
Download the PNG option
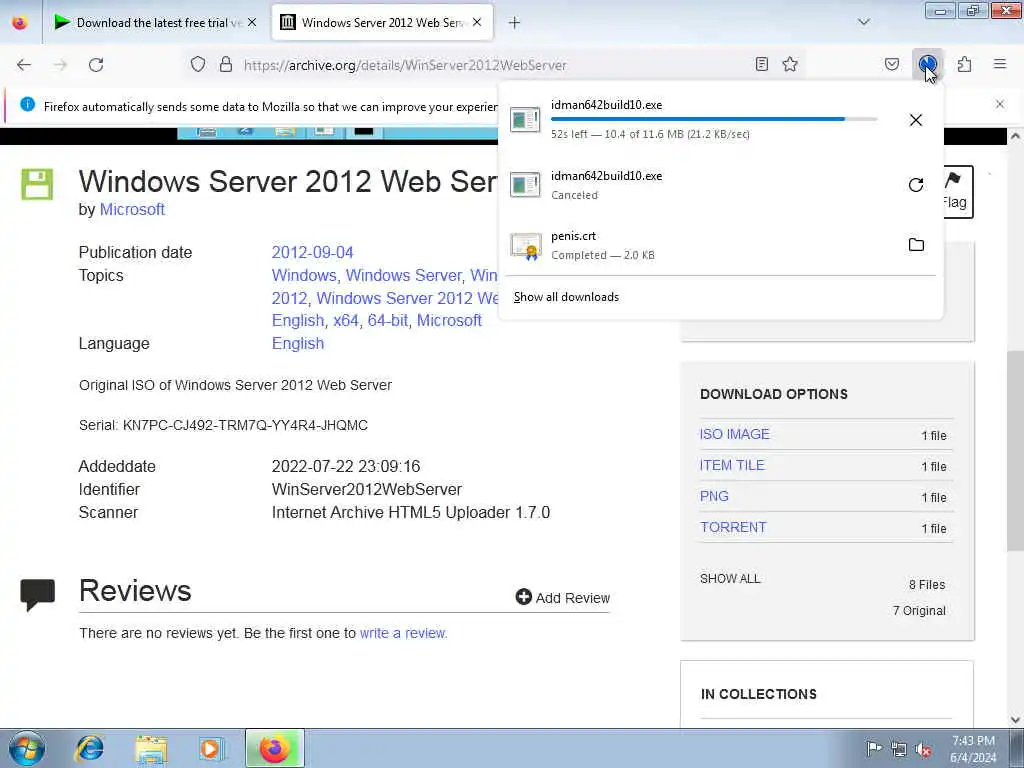tap(714, 496)
